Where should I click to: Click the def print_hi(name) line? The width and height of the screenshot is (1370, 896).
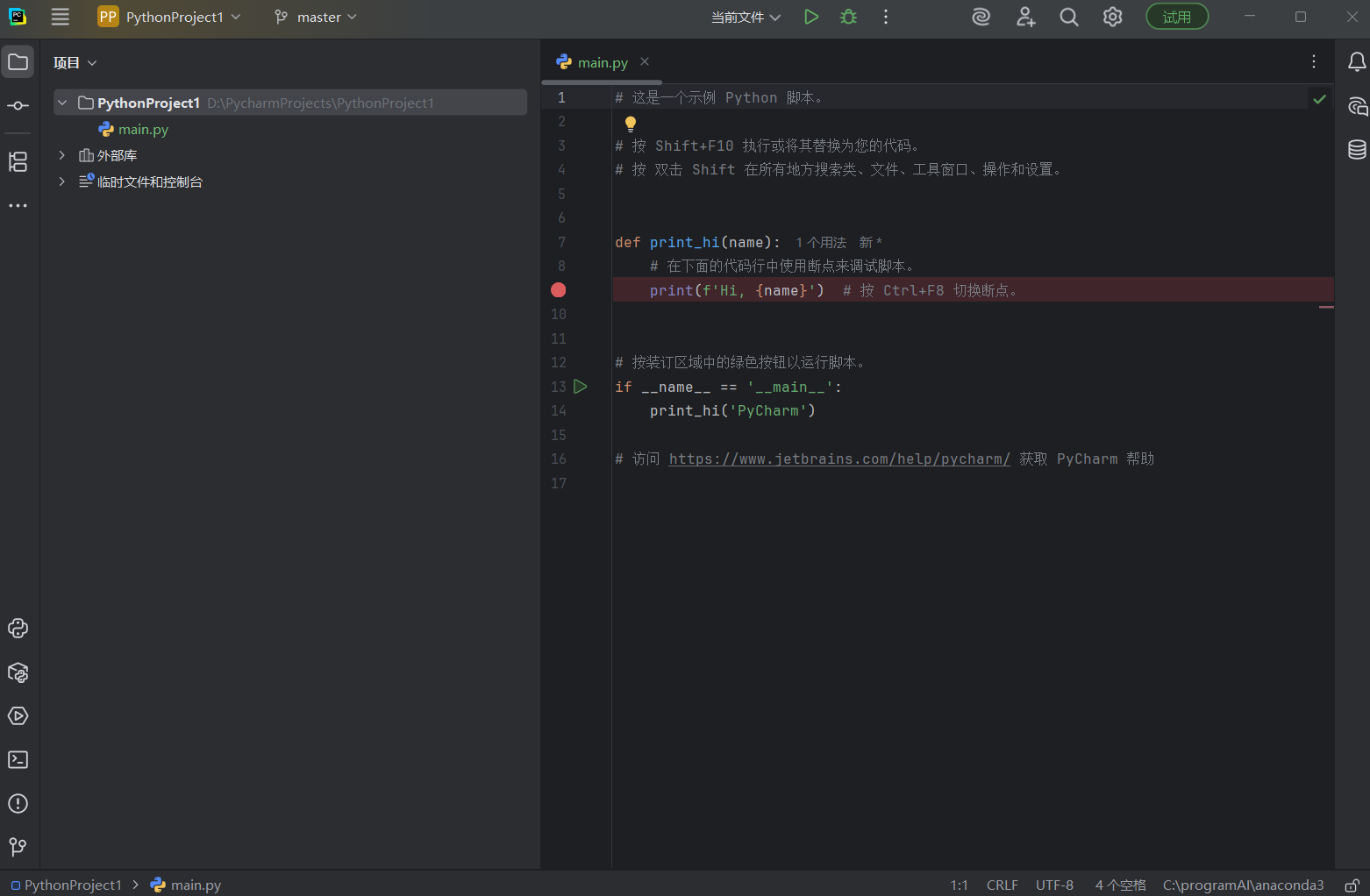[x=697, y=243]
